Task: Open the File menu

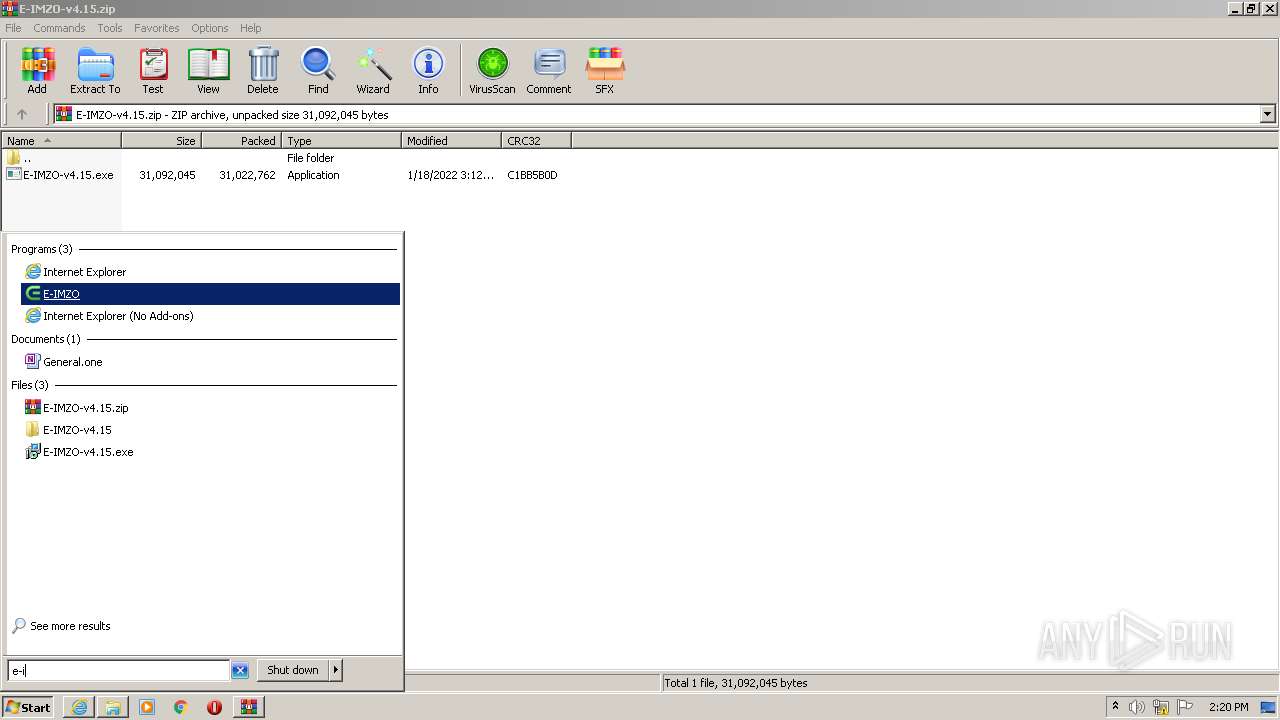Action: (13, 28)
